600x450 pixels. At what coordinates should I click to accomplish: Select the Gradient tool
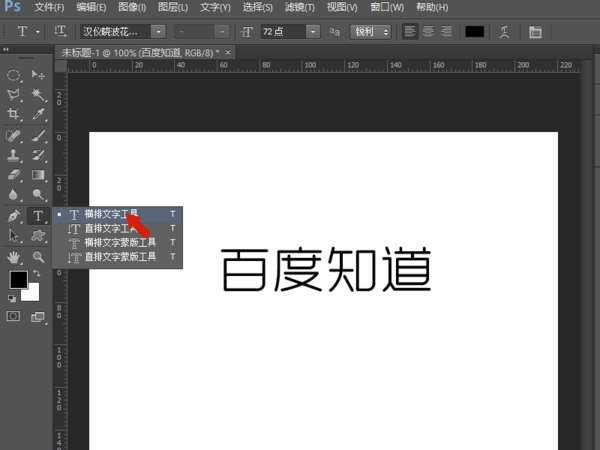[x=38, y=175]
